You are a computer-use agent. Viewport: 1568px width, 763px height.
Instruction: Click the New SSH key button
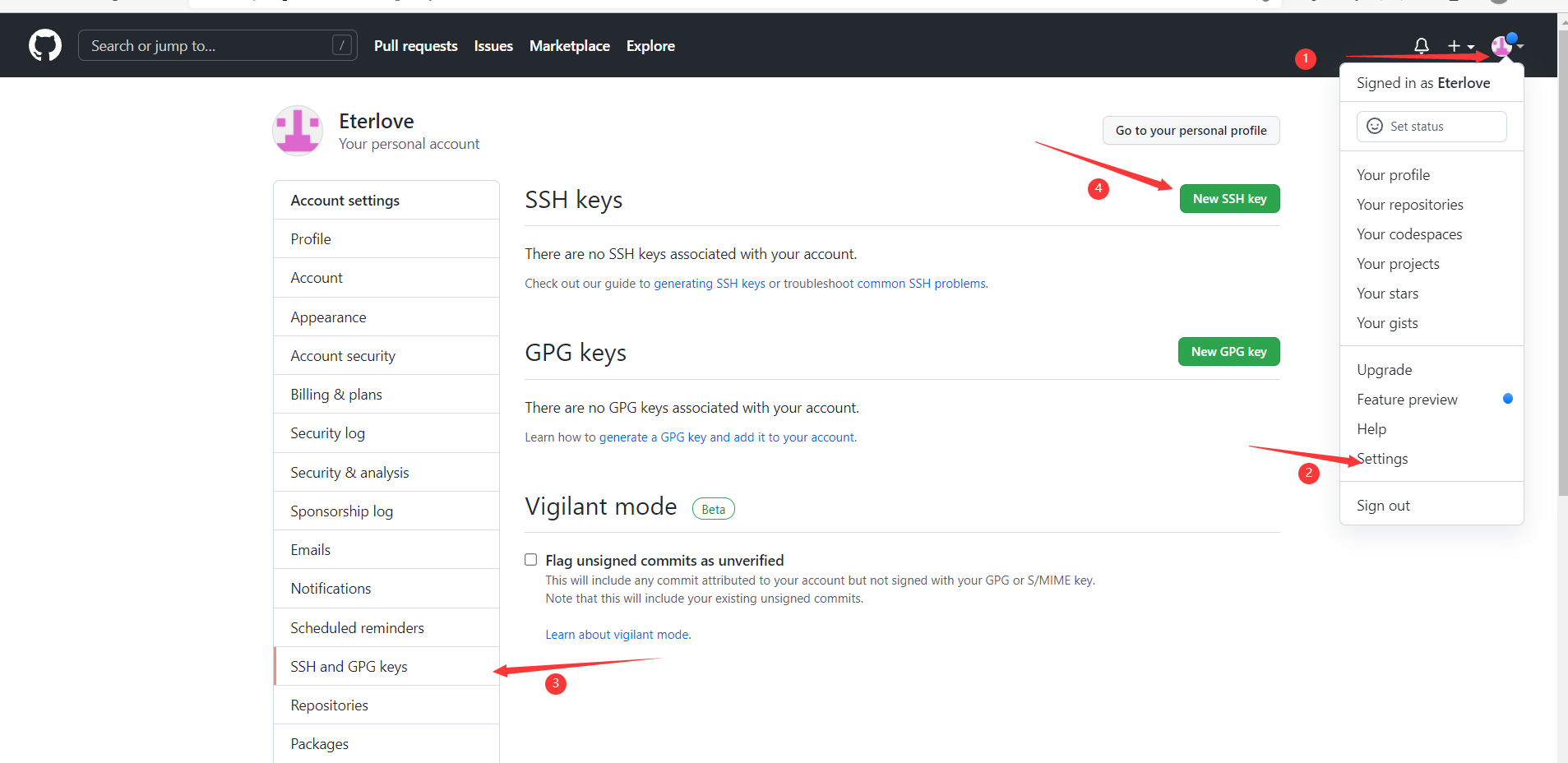[x=1229, y=199]
